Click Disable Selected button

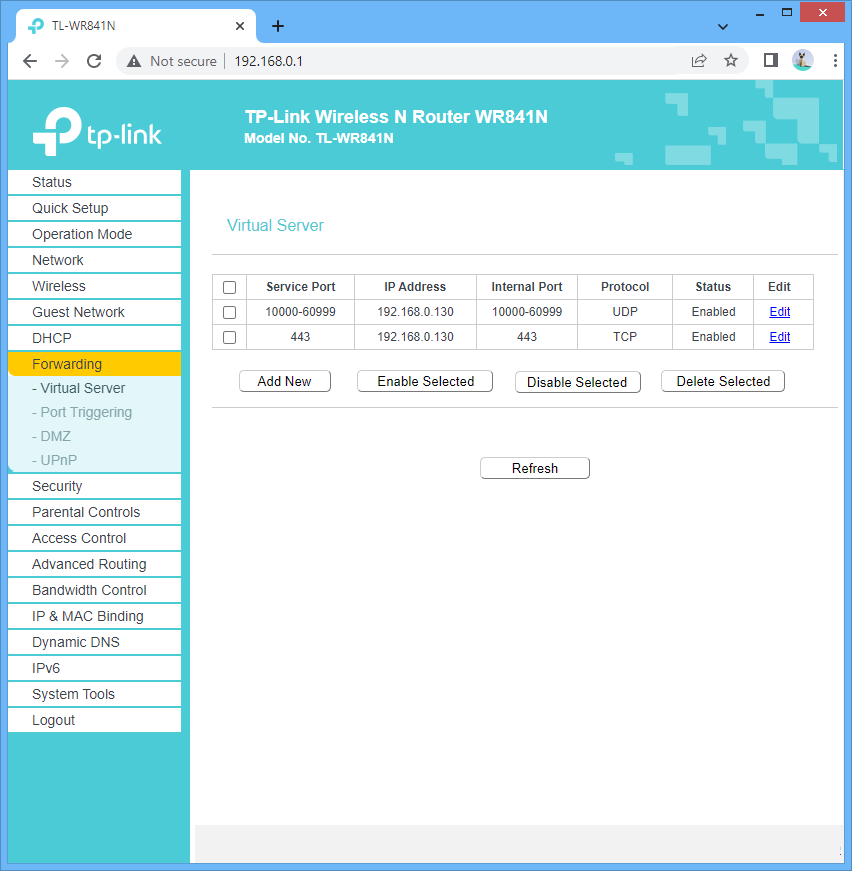coord(578,382)
